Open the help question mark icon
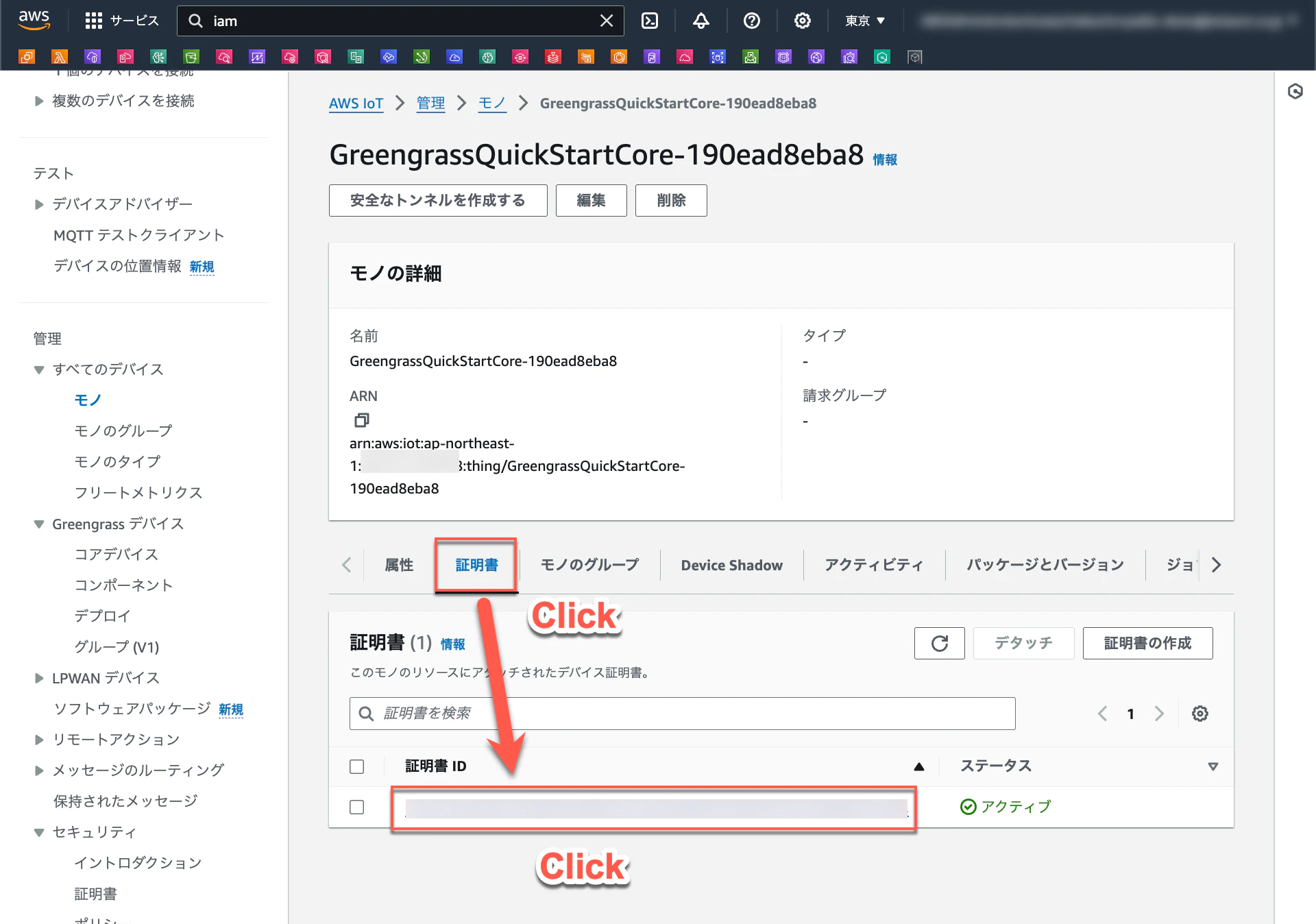Screen dimensions: 1316x924 pos(752,21)
